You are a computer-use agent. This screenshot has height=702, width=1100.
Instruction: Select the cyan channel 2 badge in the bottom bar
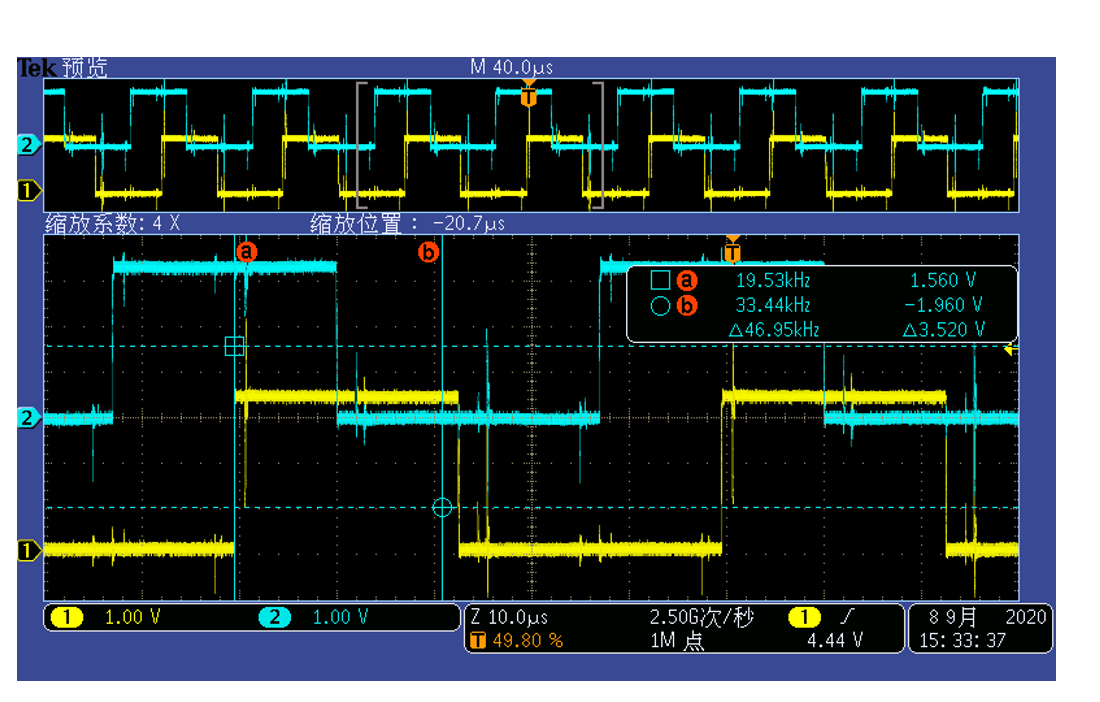pyautogui.click(x=274, y=618)
